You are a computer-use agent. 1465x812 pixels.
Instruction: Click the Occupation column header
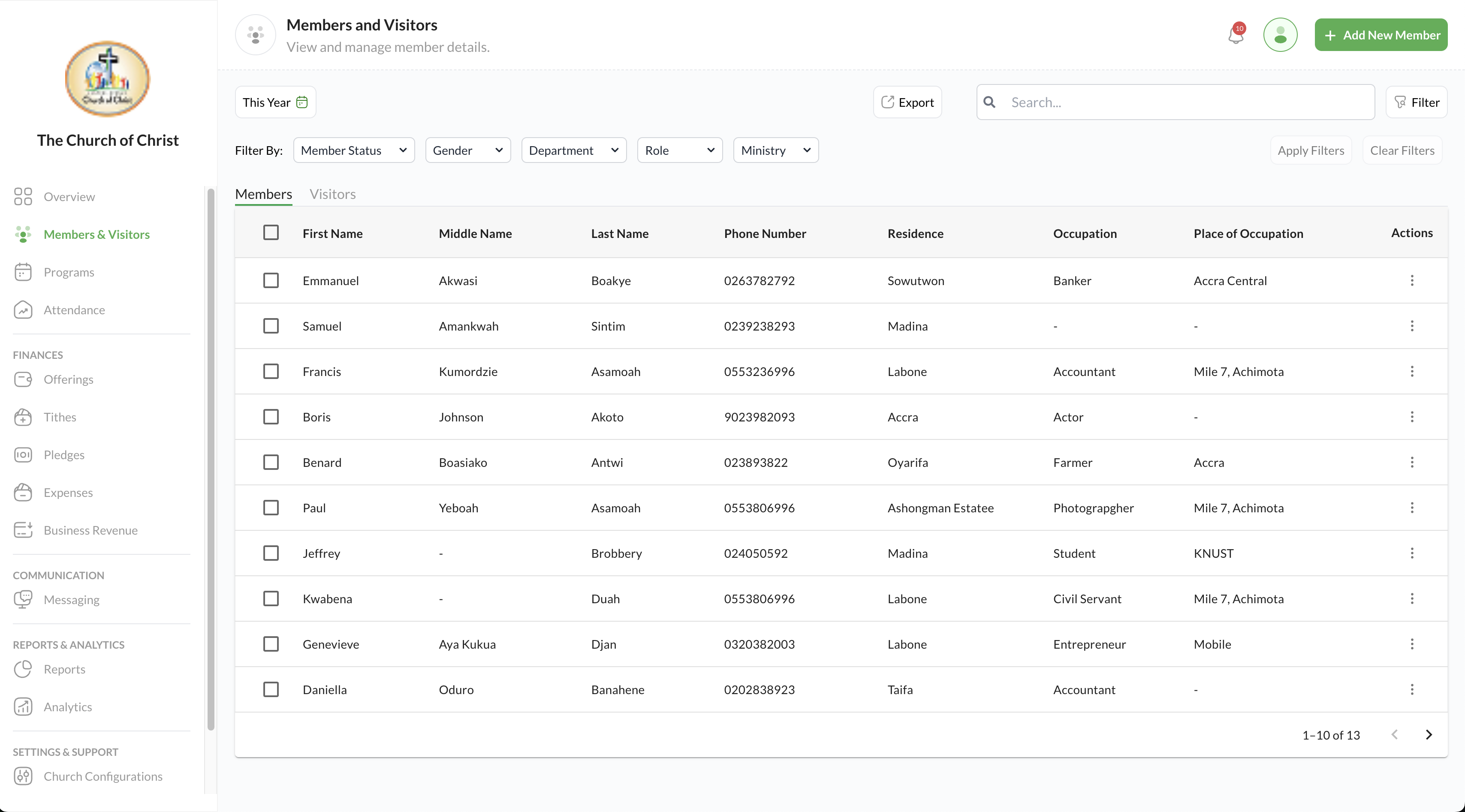point(1085,233)
